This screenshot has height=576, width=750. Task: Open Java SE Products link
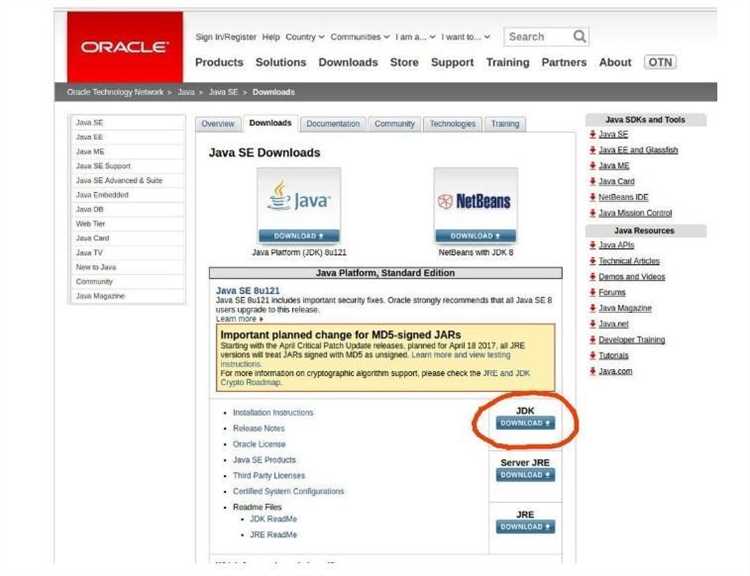[x=265, y=460]
